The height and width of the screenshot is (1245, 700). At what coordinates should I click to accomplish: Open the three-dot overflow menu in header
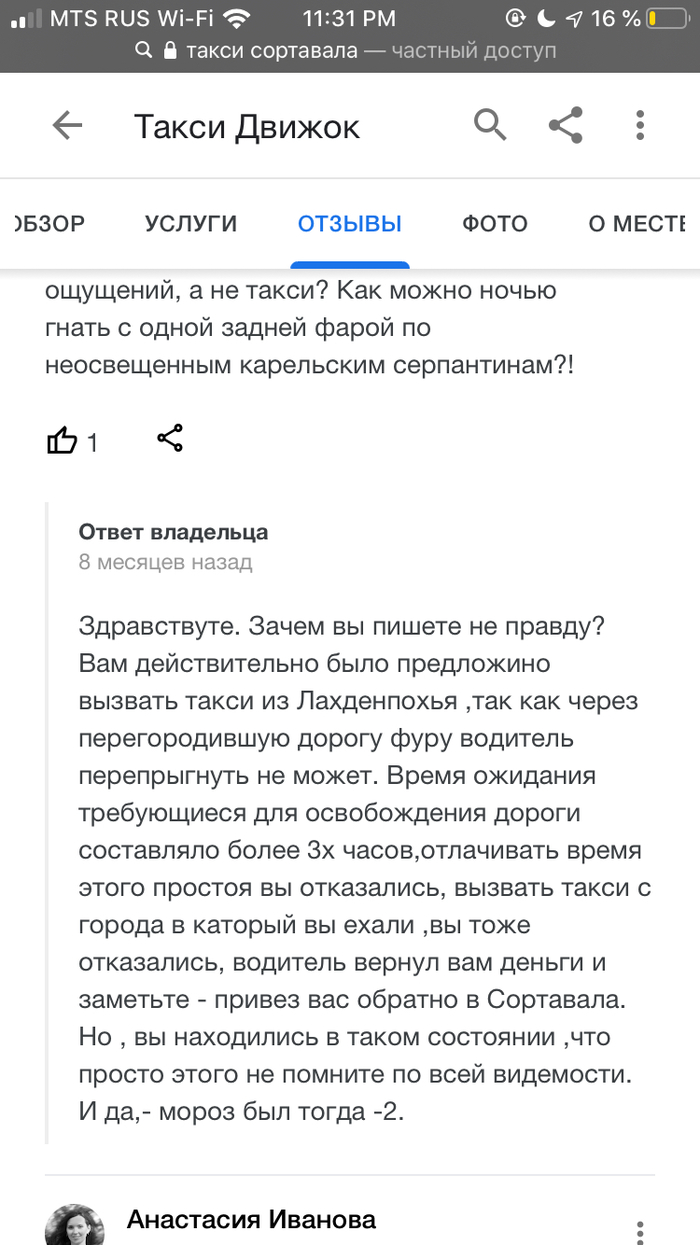coord(640,126)
